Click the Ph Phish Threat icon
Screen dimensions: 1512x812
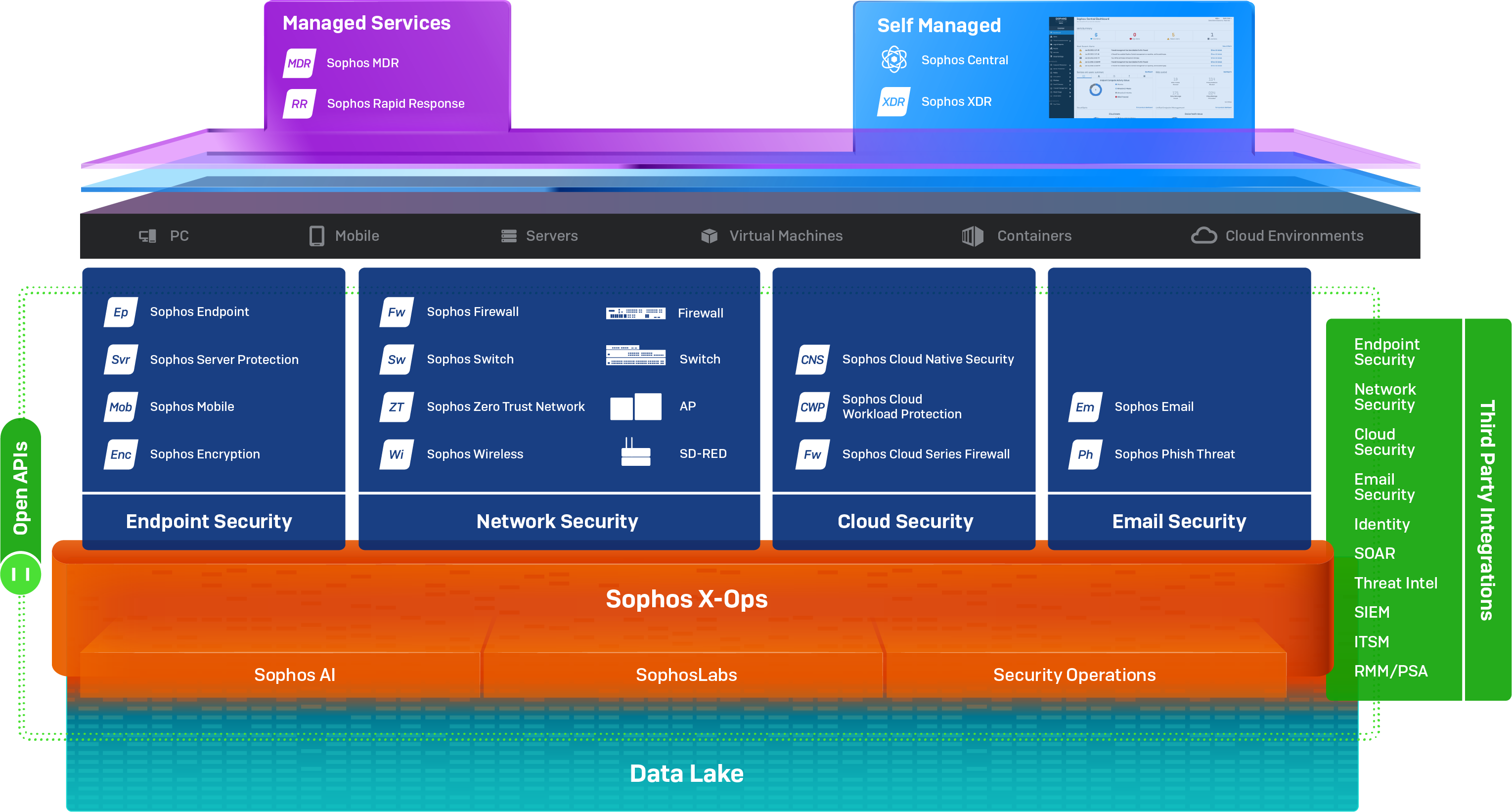(x=1085, y=454)
